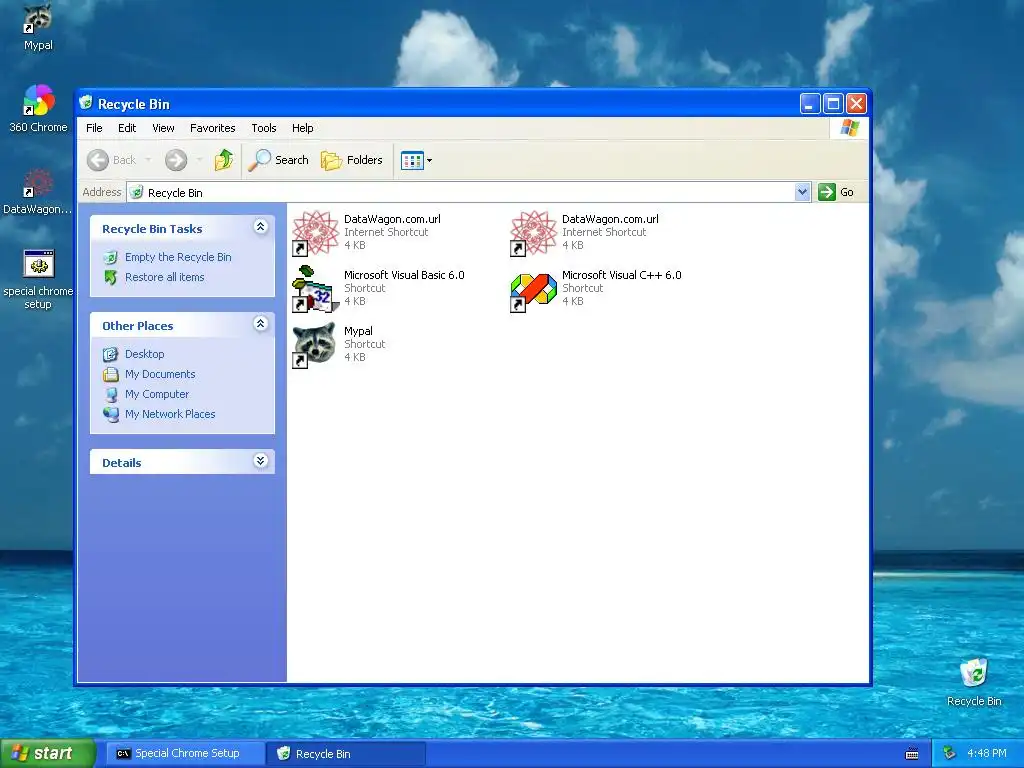The height and width of the screenshot is (768, 1024).
Task: Click the Recycle Bin icon in address bar
Action: pyautogui.click(x=136, y=193)
